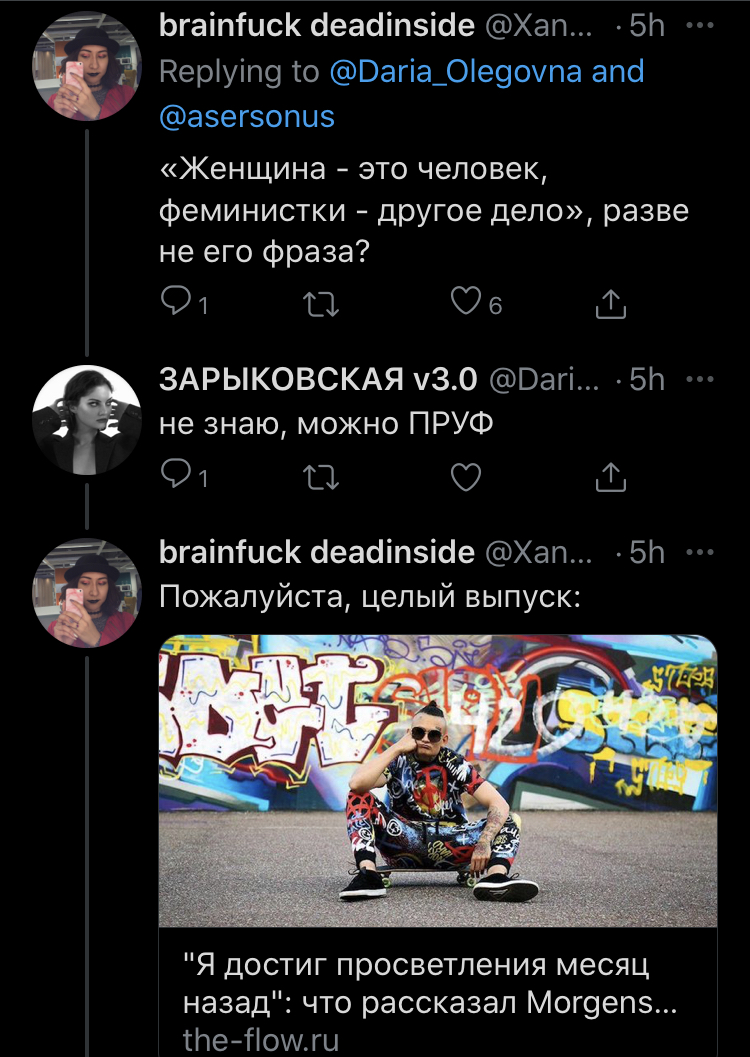
Task: View the brainfuck deadinside avatar on the first tweet
Action: [87, 65]
